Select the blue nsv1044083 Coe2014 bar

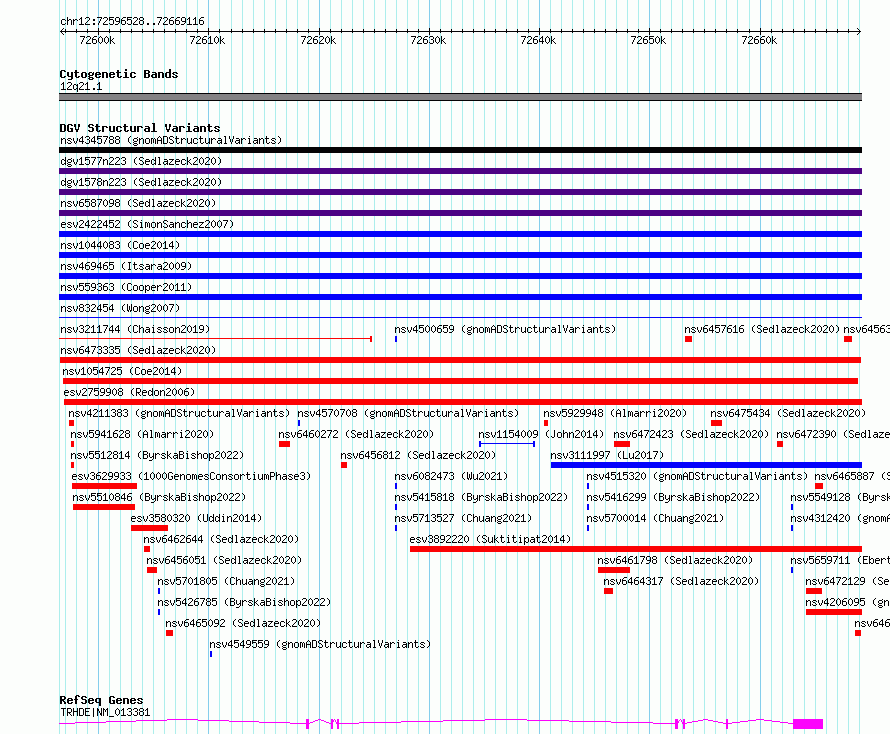coord(460,255)
